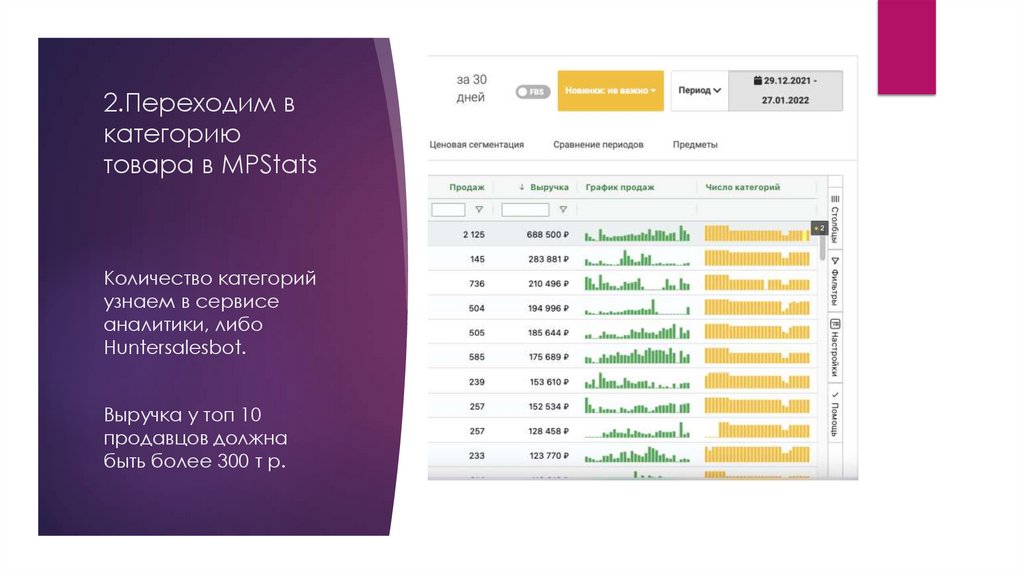Open the Предметы tab

[x=695, y=145]
